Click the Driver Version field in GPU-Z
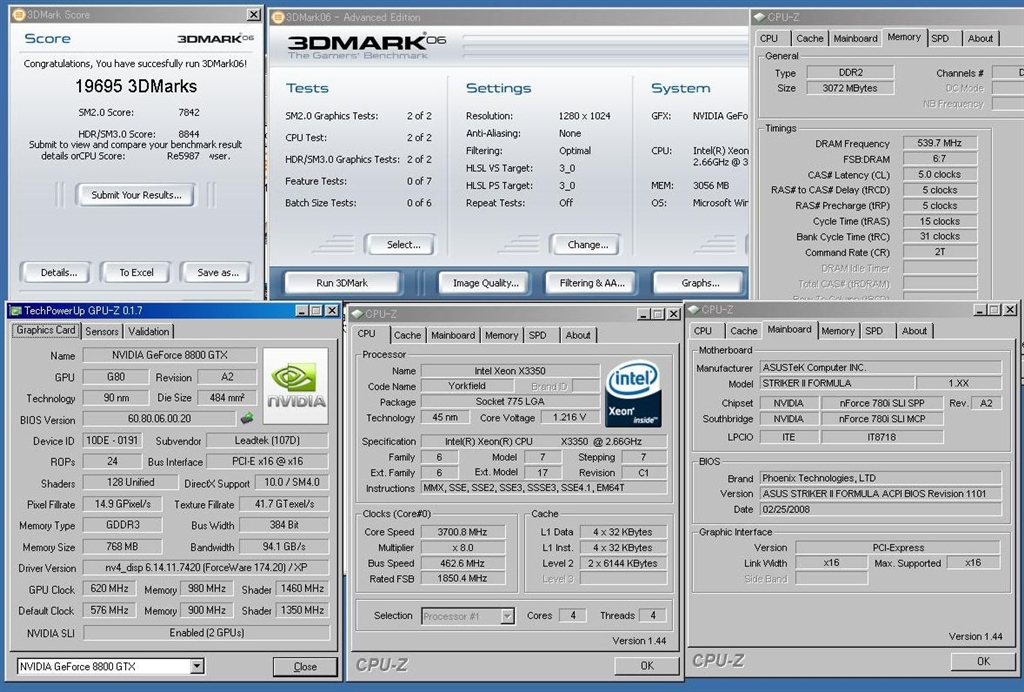The width and height of the screenshot is (1024, 692). click(206, 568)
